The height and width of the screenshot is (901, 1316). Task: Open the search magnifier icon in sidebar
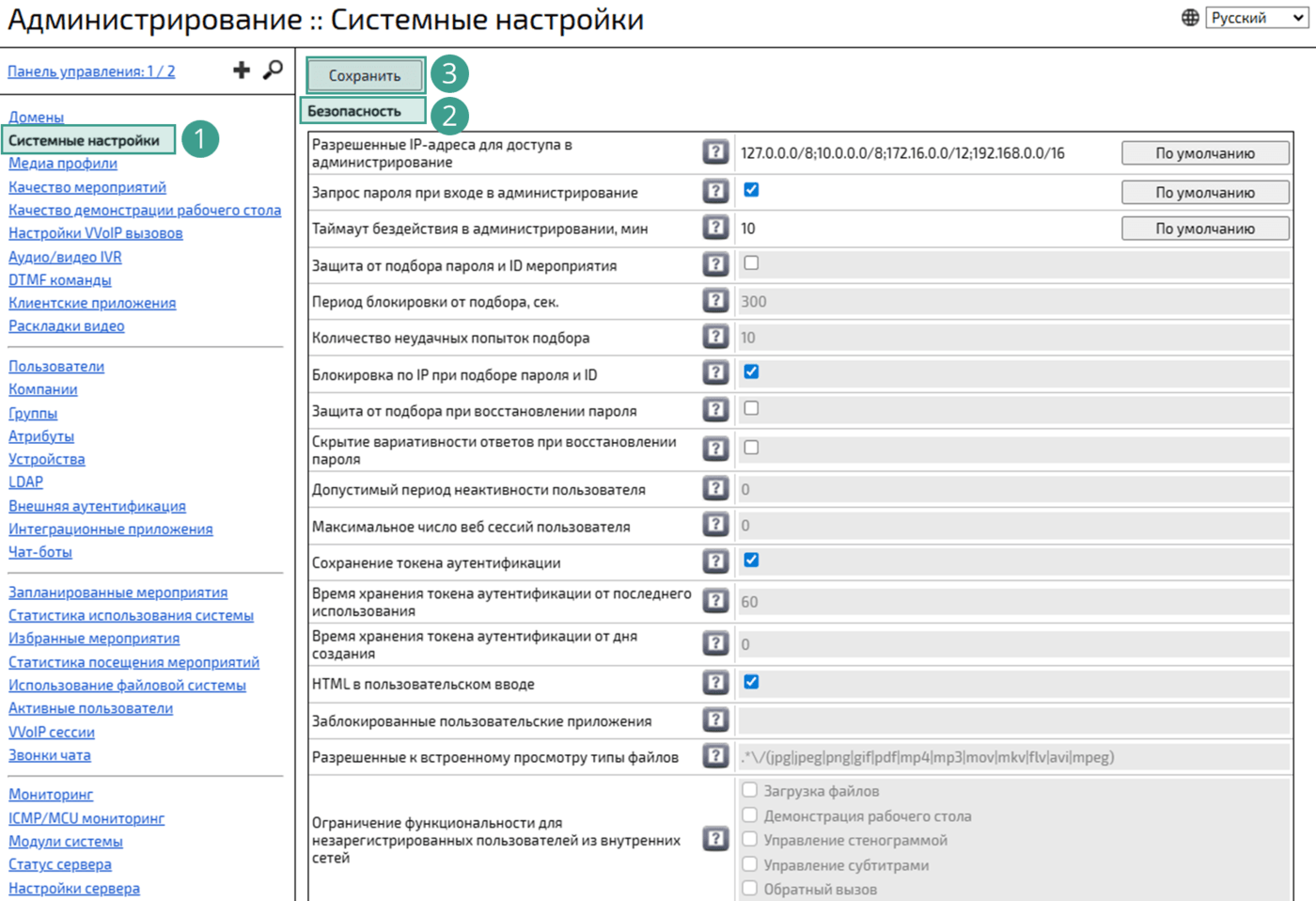click(273, 70)
